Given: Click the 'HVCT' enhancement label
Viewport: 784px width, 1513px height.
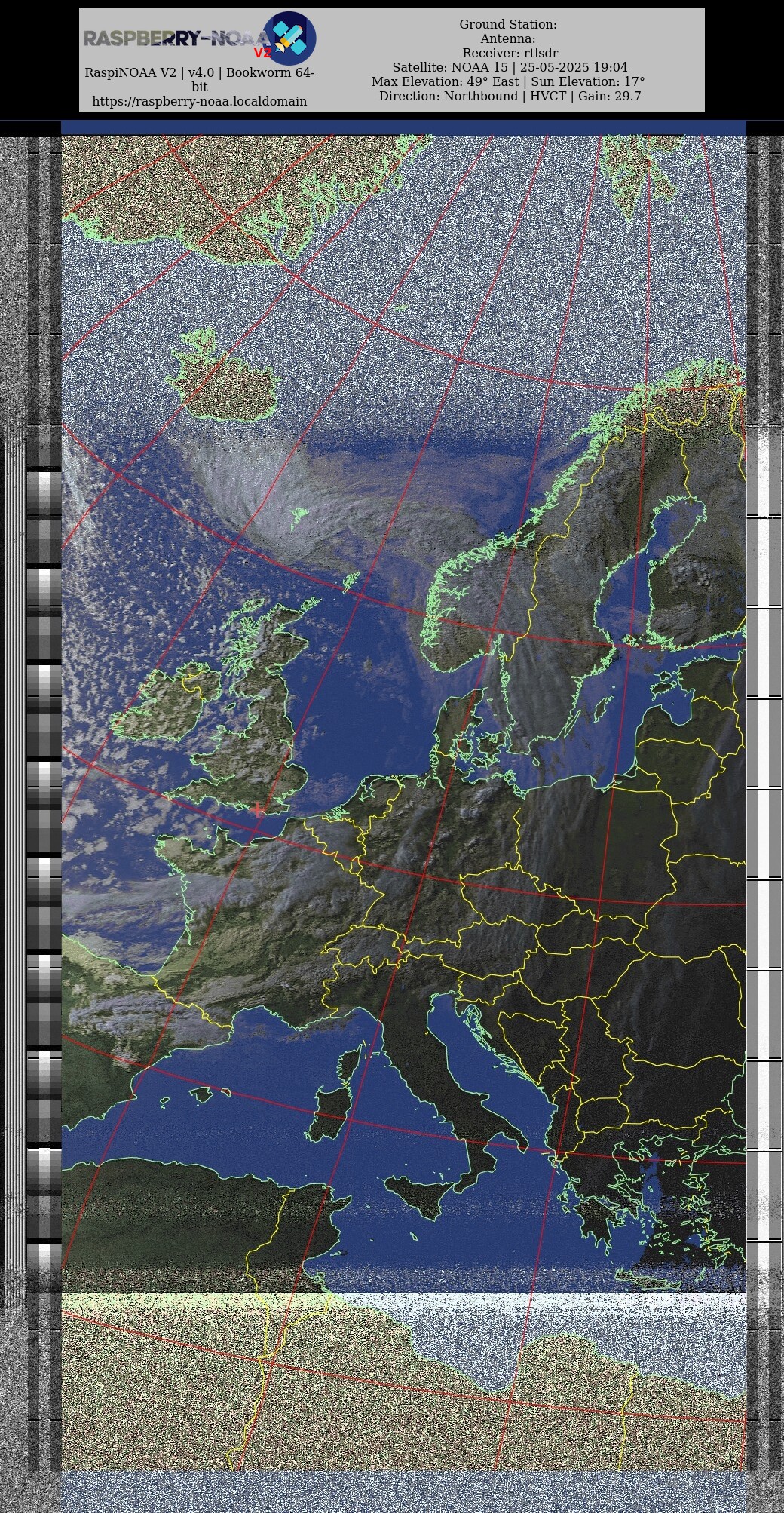Looking at the screenshot, I should (548, 97).
